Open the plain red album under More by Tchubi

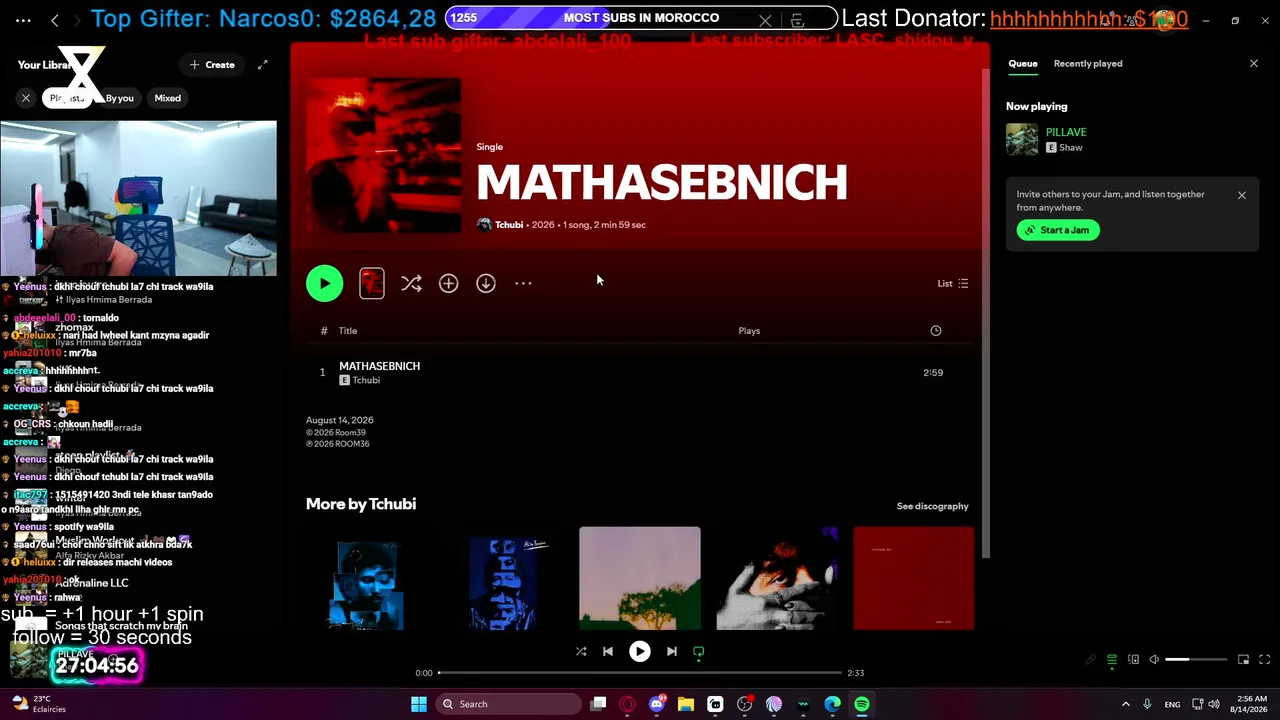pos(913,579)
